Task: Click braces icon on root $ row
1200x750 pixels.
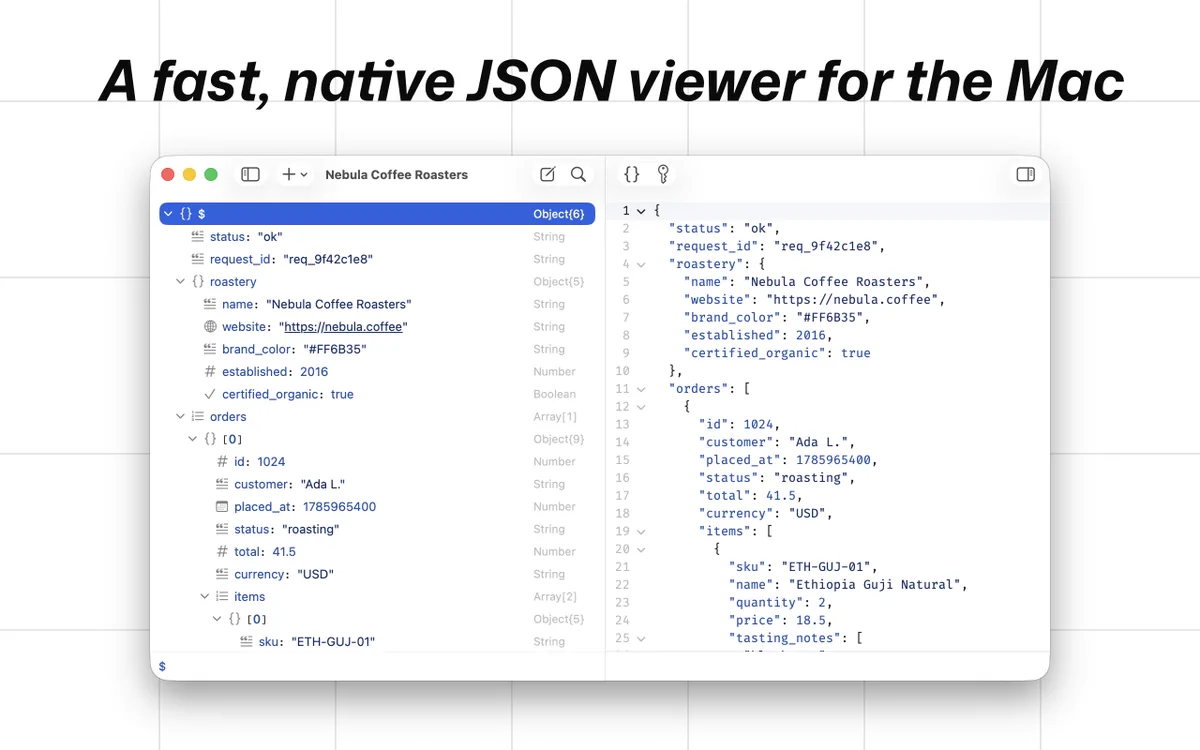Action: tap(186, 214)
